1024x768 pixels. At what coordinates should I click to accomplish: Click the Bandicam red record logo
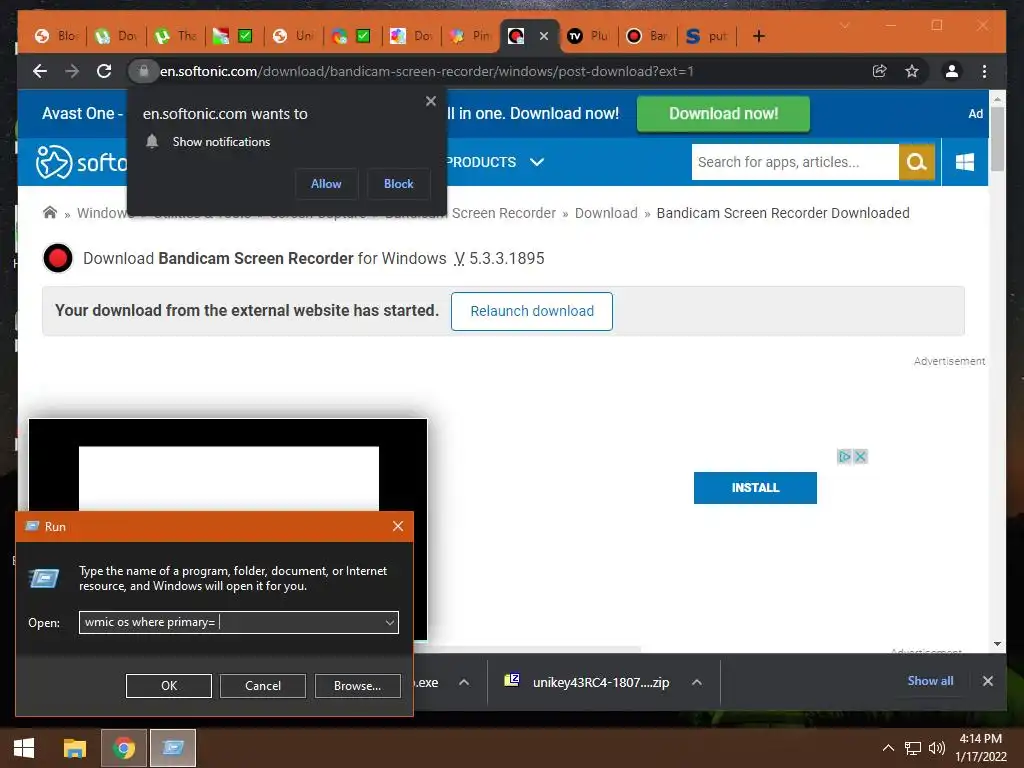57,258
